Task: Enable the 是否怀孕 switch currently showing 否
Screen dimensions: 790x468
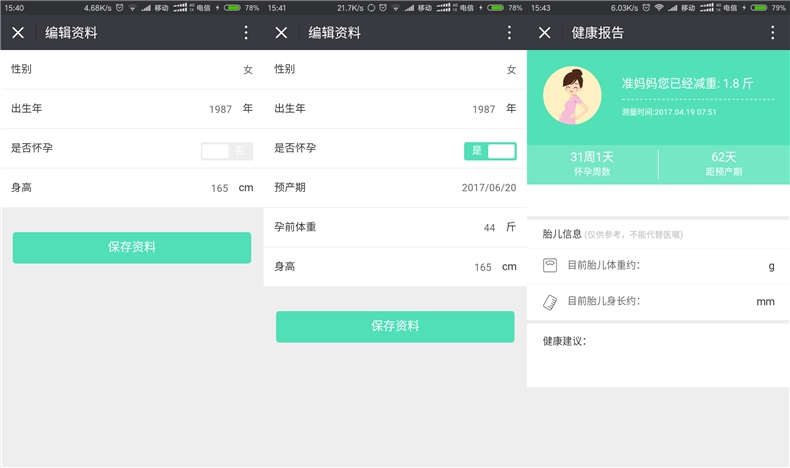Action: coord(227,151)
